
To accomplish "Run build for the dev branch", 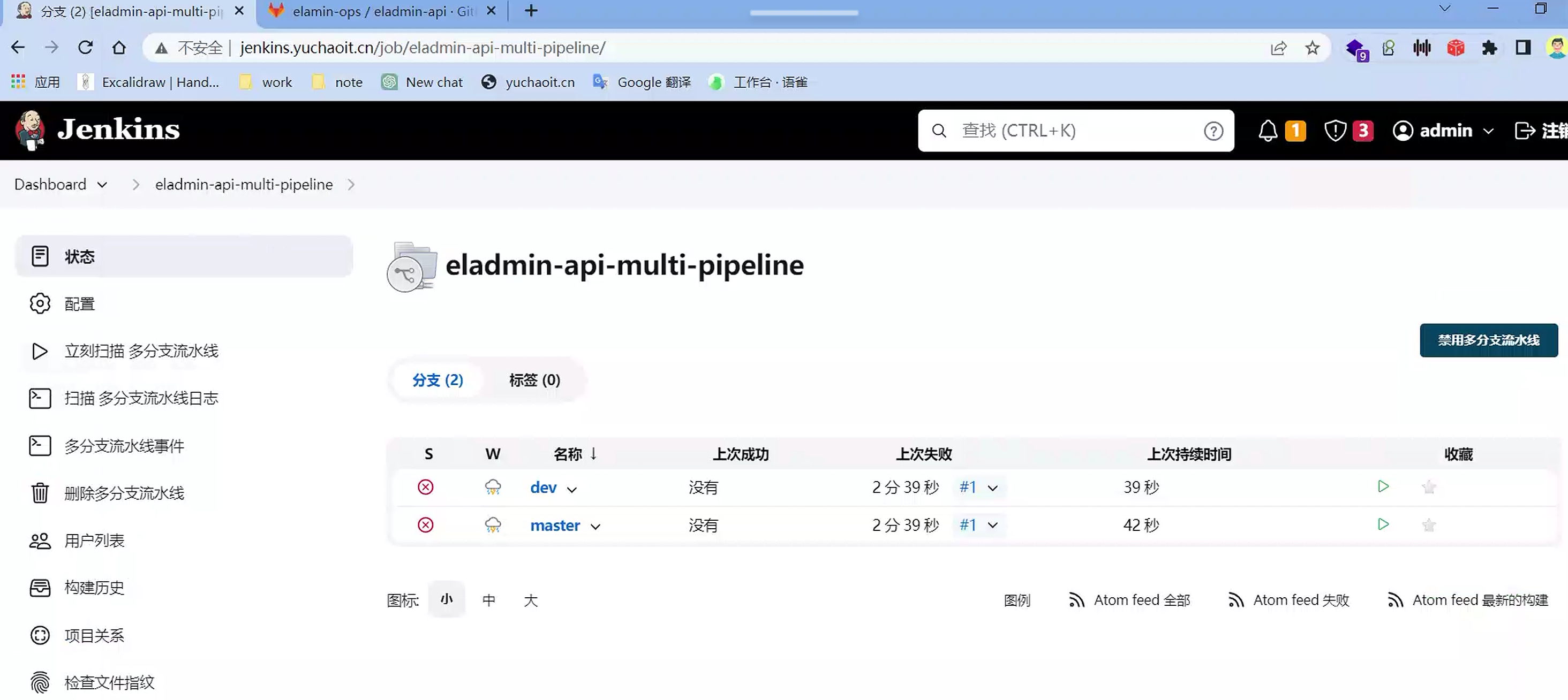I will coord(1383,486).
